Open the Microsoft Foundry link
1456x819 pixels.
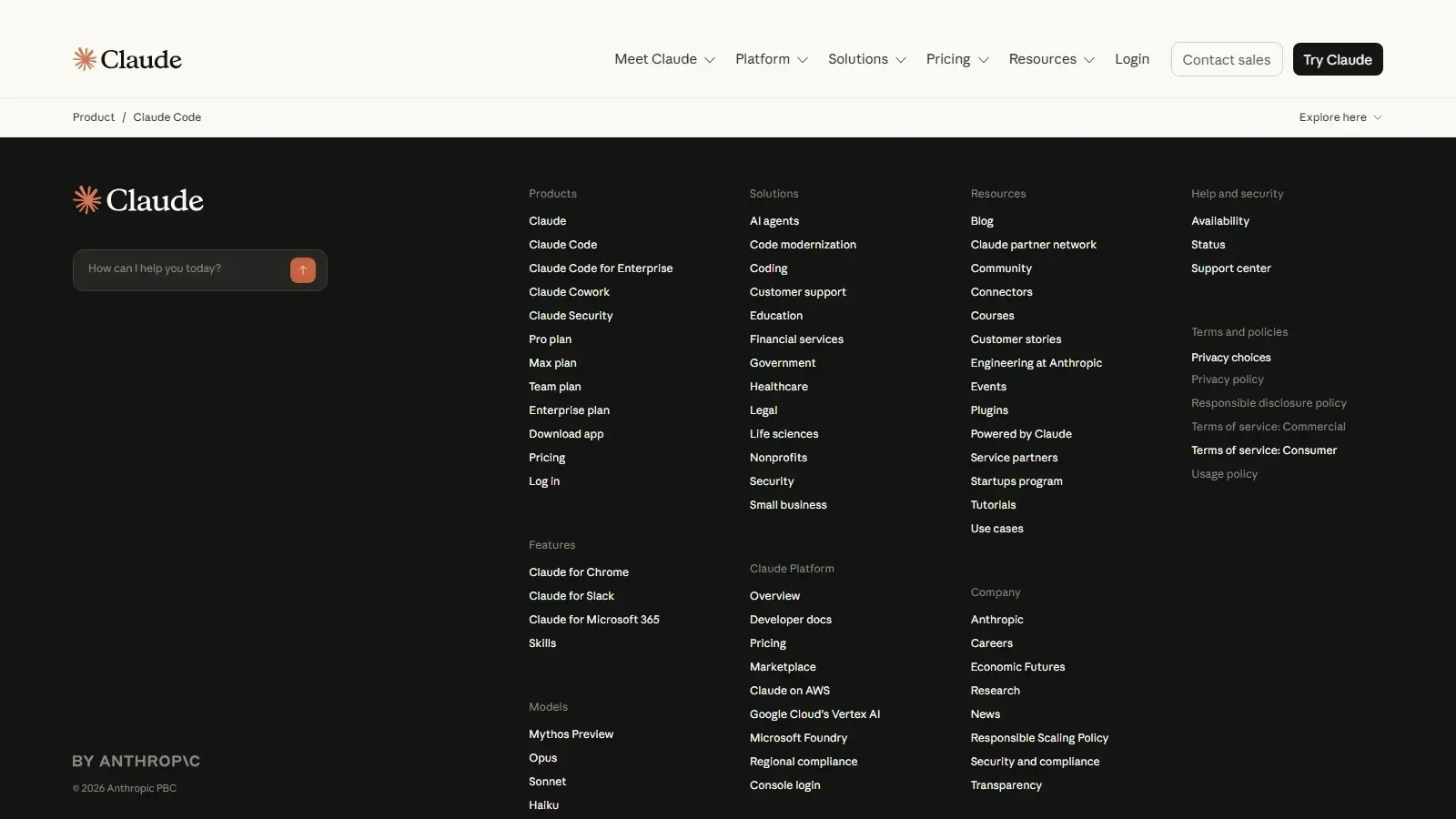pos(798,738)
